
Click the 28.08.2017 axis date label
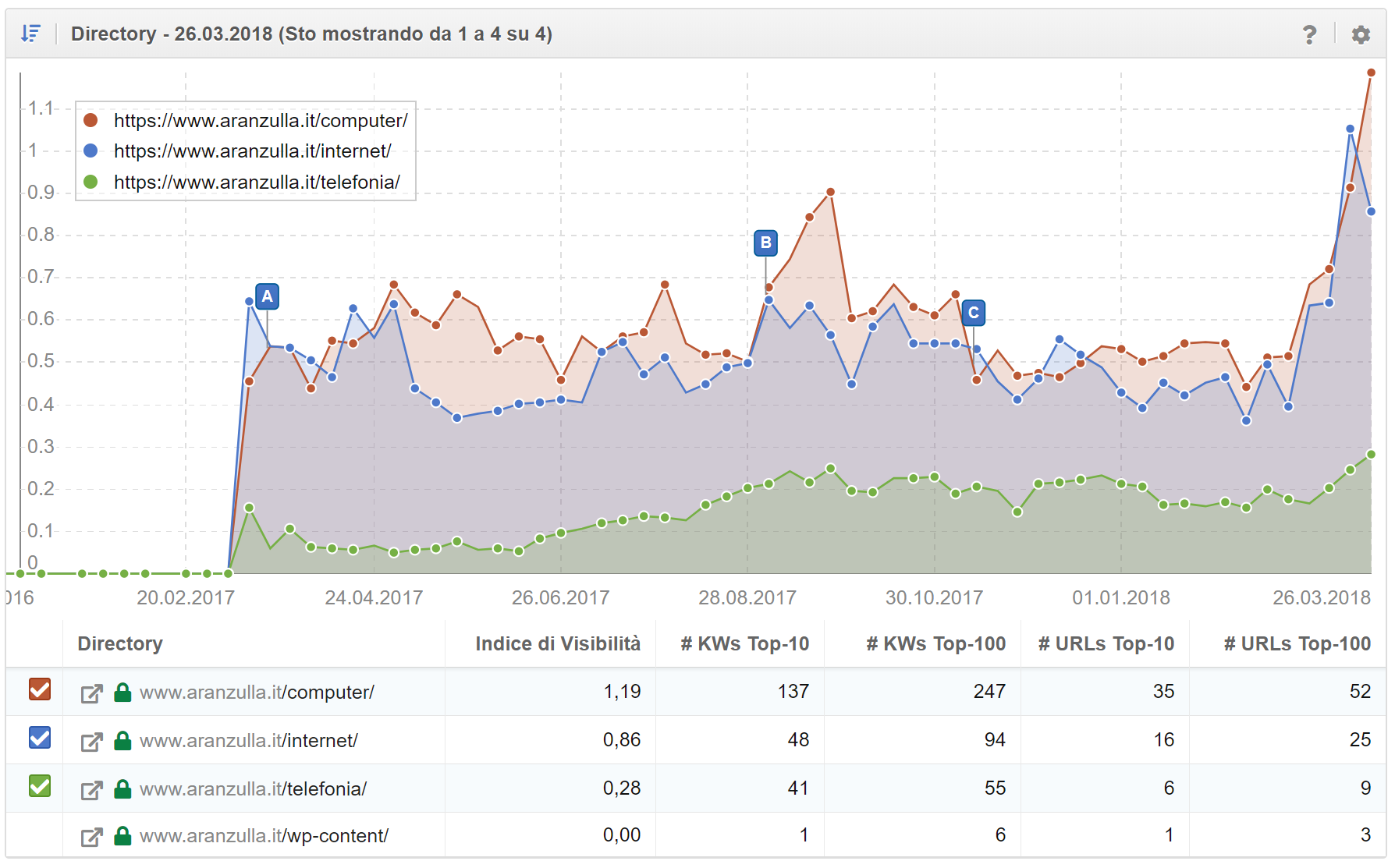coord(747,598)
